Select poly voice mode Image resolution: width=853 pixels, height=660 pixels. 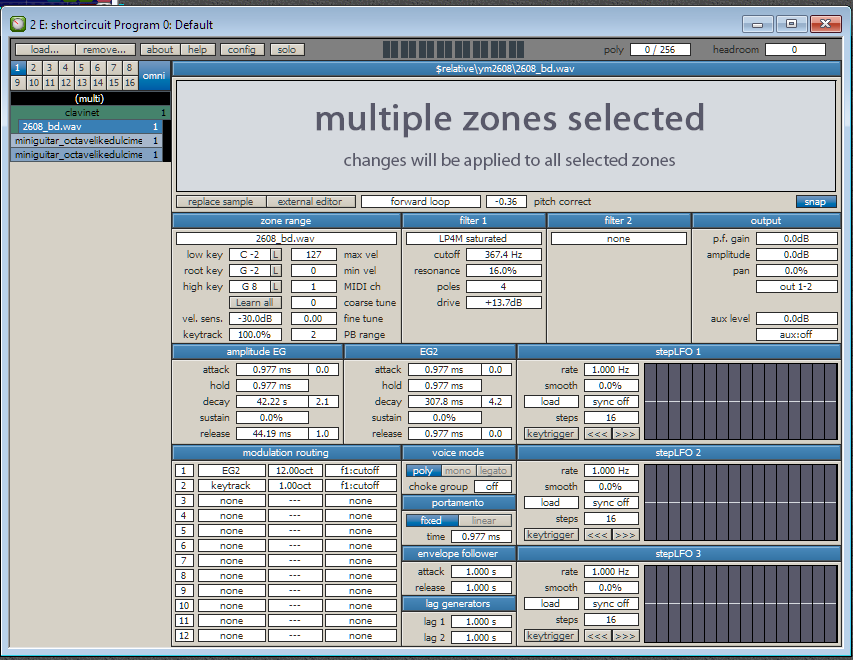point(423,471)
